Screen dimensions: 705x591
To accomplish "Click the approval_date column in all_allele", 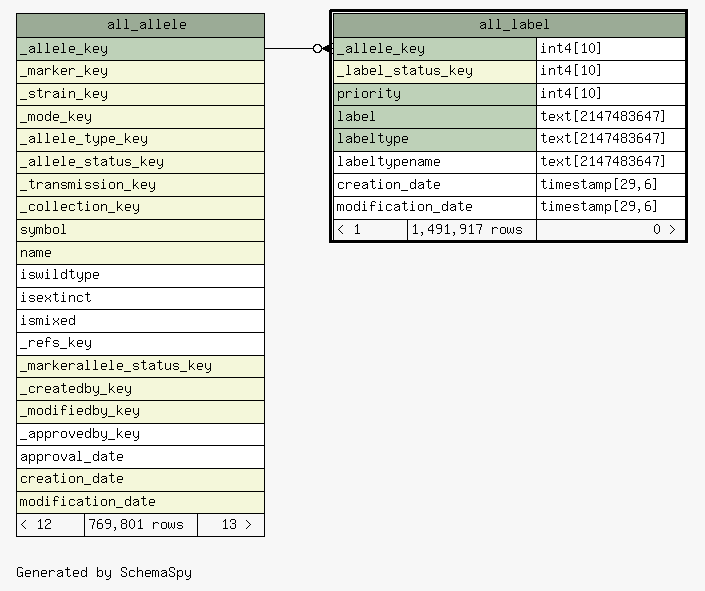I will click(140, 457).
